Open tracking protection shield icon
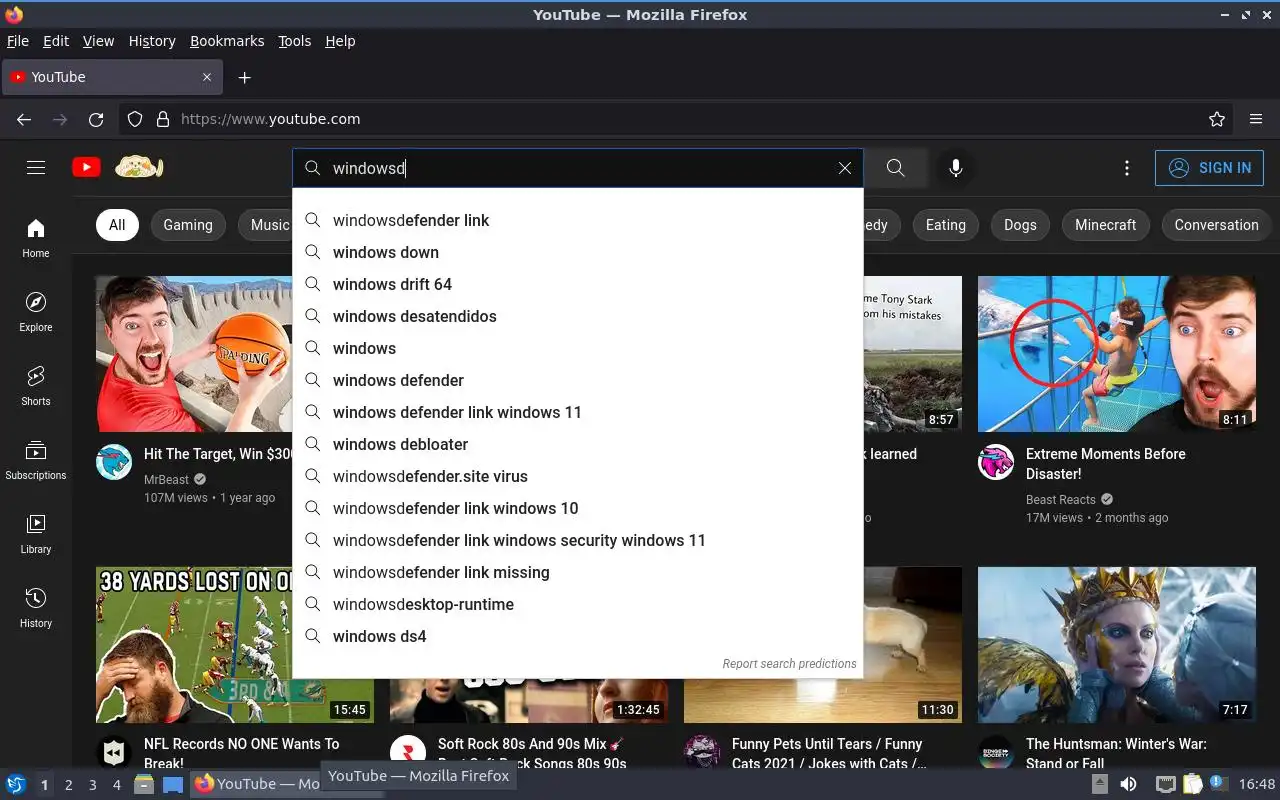 point(135,119)
